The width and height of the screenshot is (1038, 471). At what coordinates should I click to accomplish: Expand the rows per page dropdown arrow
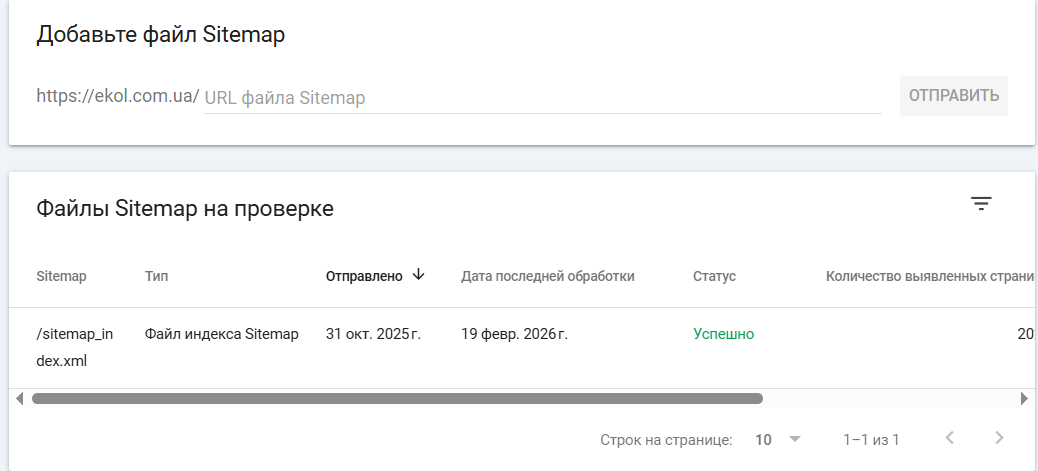point(795,439)
